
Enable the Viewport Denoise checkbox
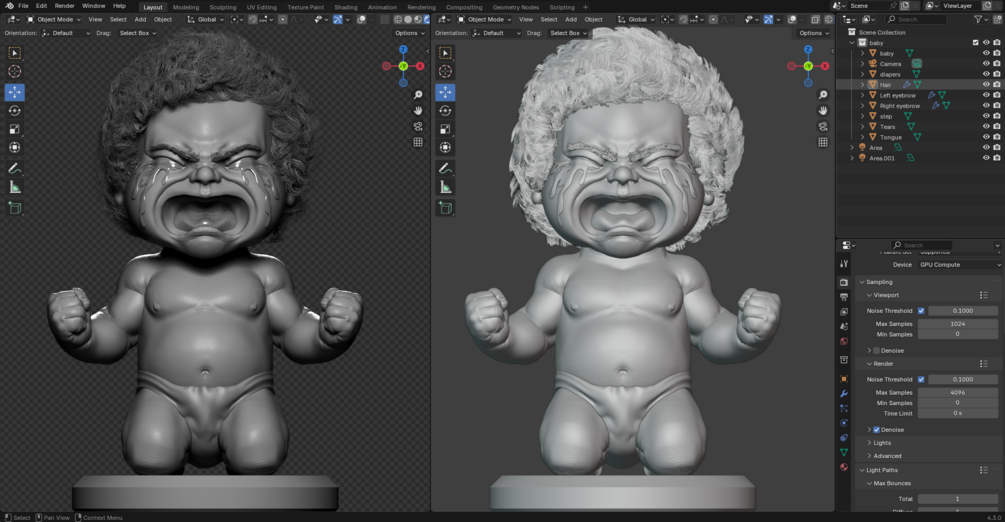coord(876,350)
